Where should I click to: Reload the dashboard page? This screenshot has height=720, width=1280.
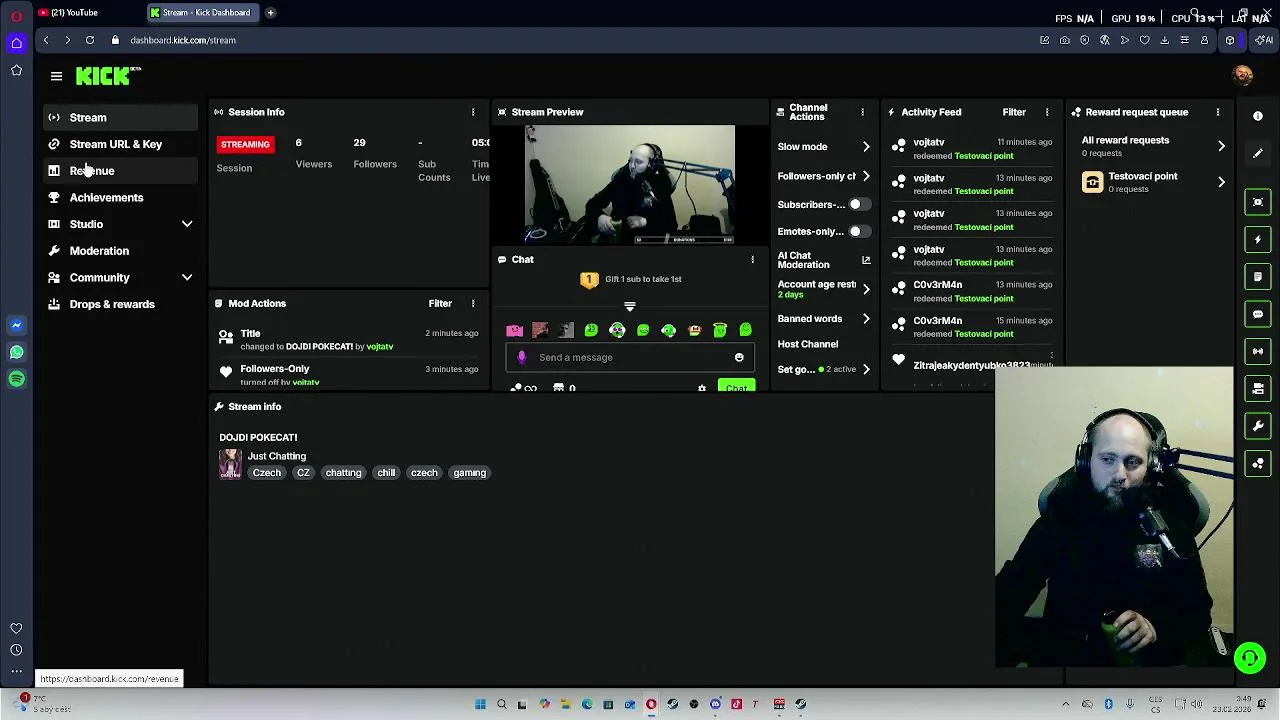(89, 40)
